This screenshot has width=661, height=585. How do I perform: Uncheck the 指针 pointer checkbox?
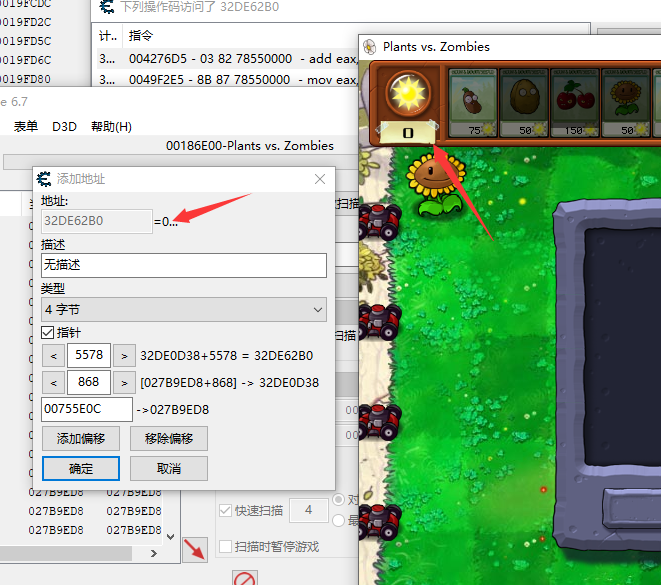(x=48, y=333)
